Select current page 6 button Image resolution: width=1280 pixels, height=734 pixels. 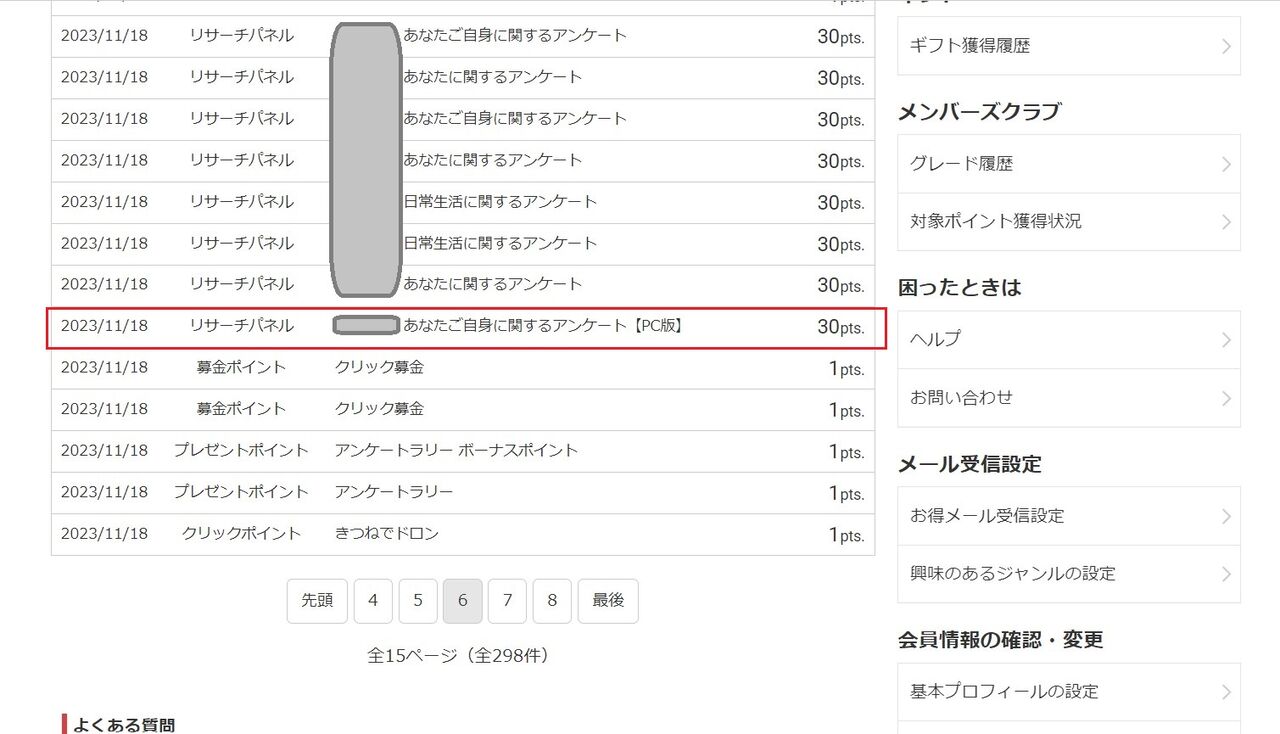[463, 601]
